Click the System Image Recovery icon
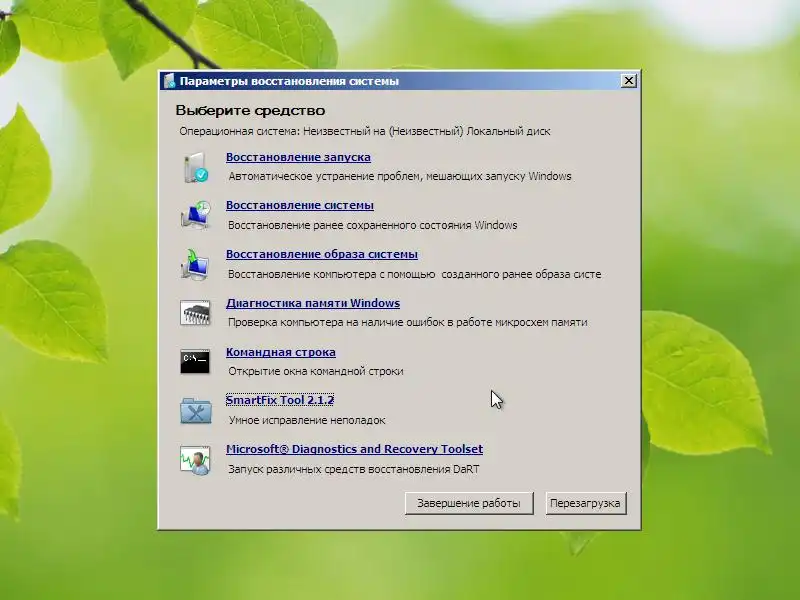 pyautogui.click(x=195, y=264)
